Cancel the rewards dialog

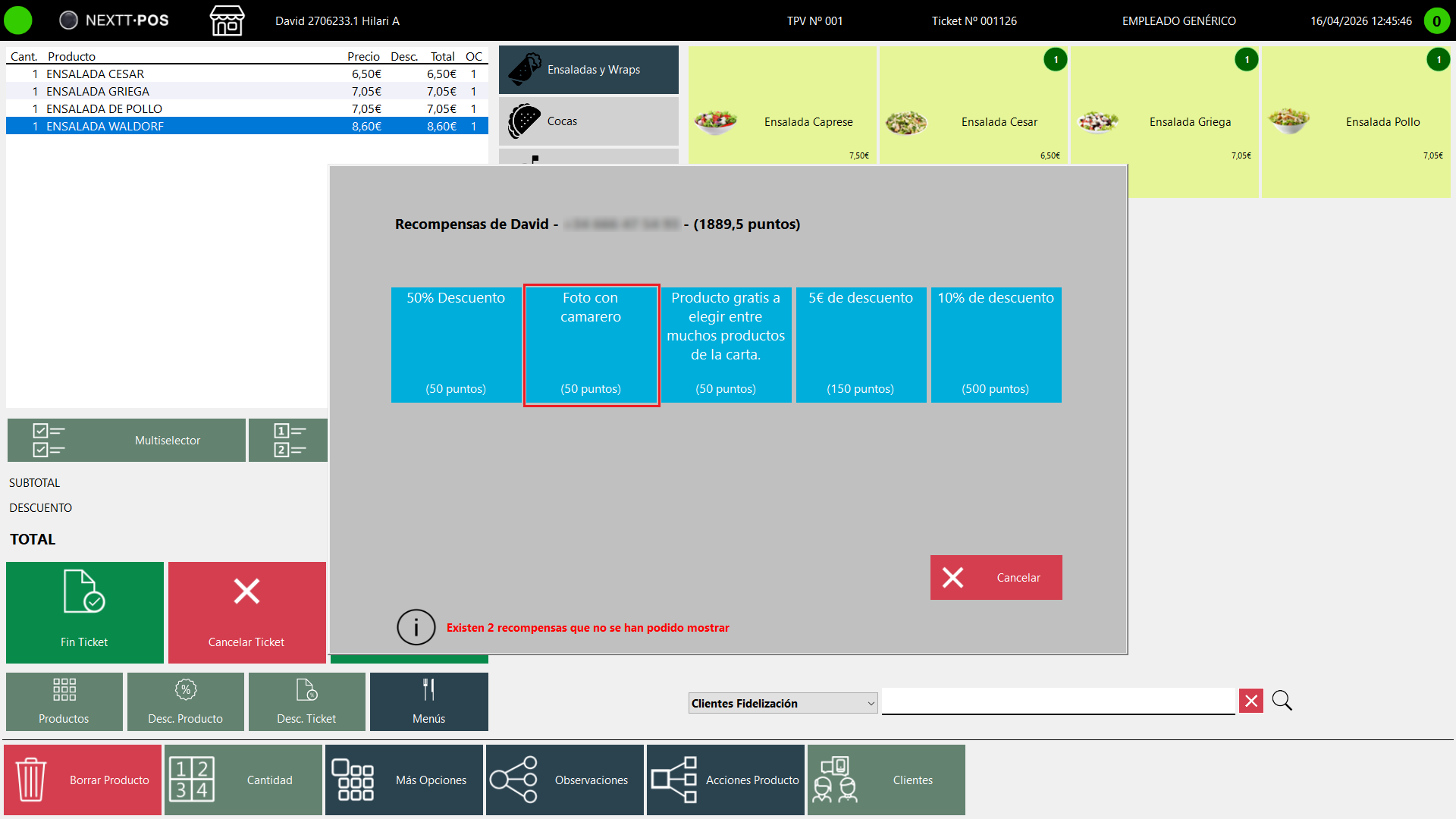(996, 577)
